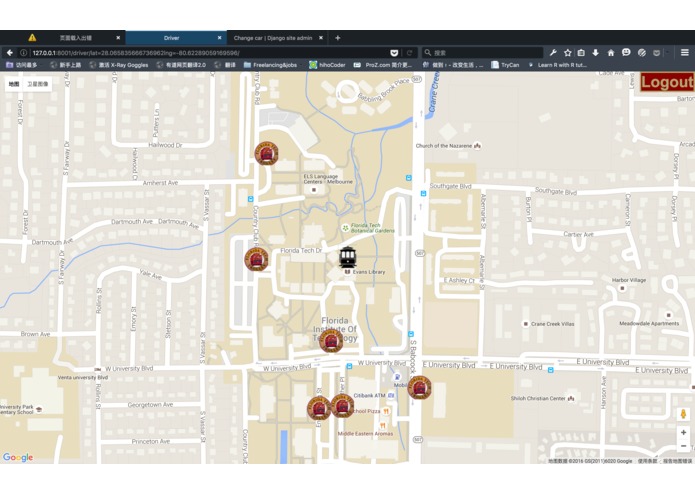Screen dimensions: 695x494
Task: Open the 报告地图错误 report link
Action: 677,461
